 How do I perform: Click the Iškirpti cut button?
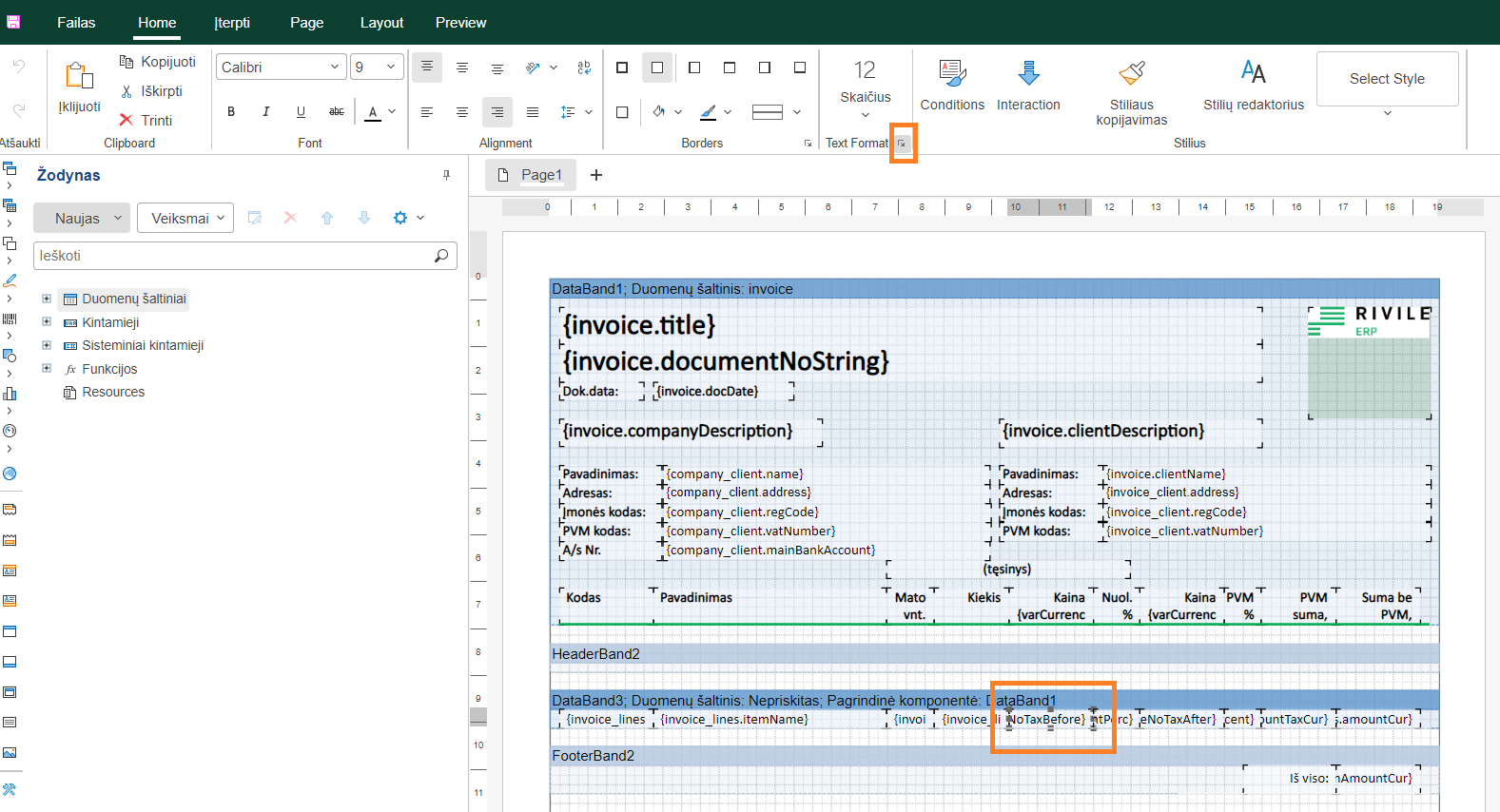(x=151, y=91)
